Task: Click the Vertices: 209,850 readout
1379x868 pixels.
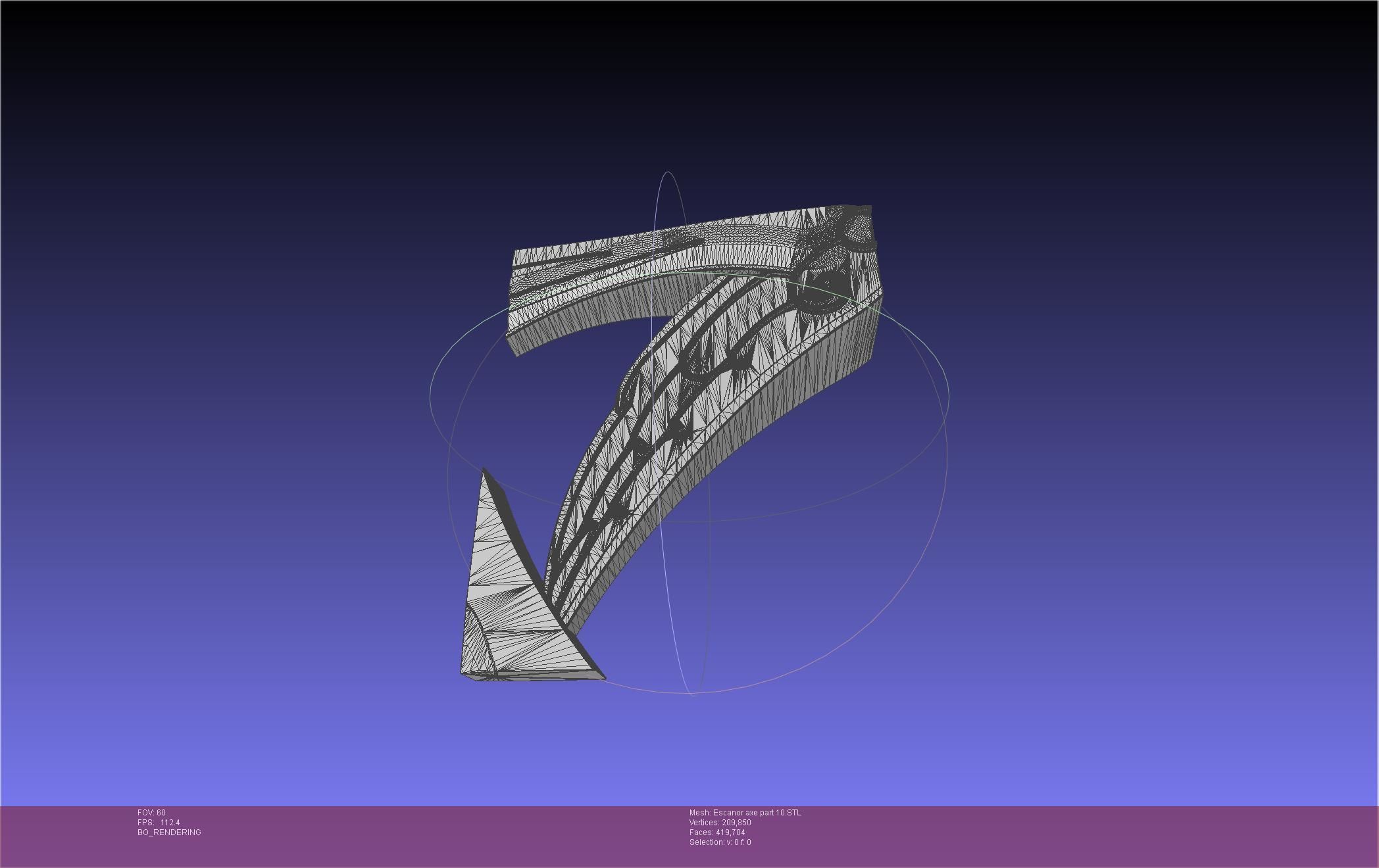Action: click(x=720, y=823)
